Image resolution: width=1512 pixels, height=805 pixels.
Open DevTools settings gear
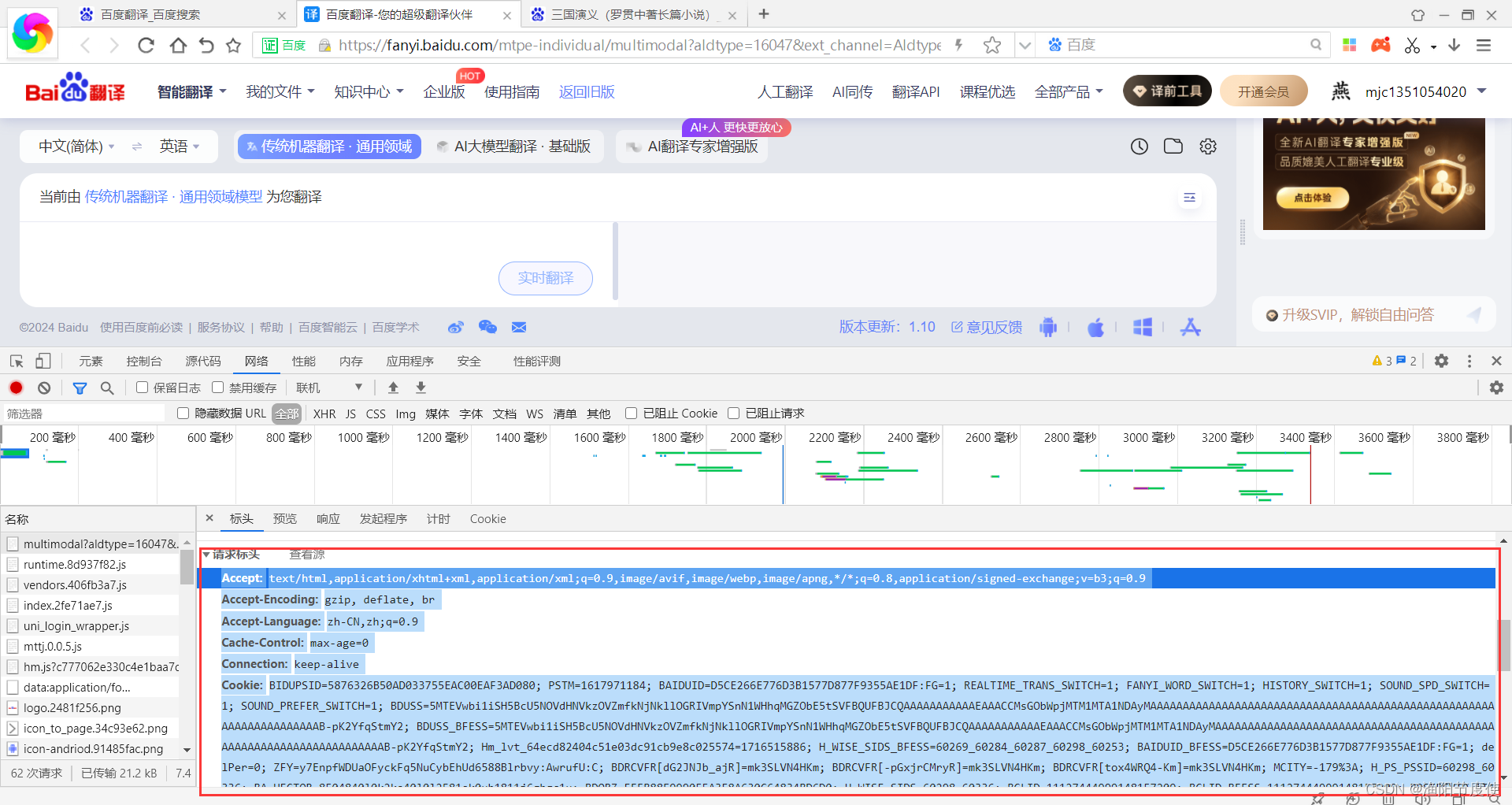(x=1441, y=361)
